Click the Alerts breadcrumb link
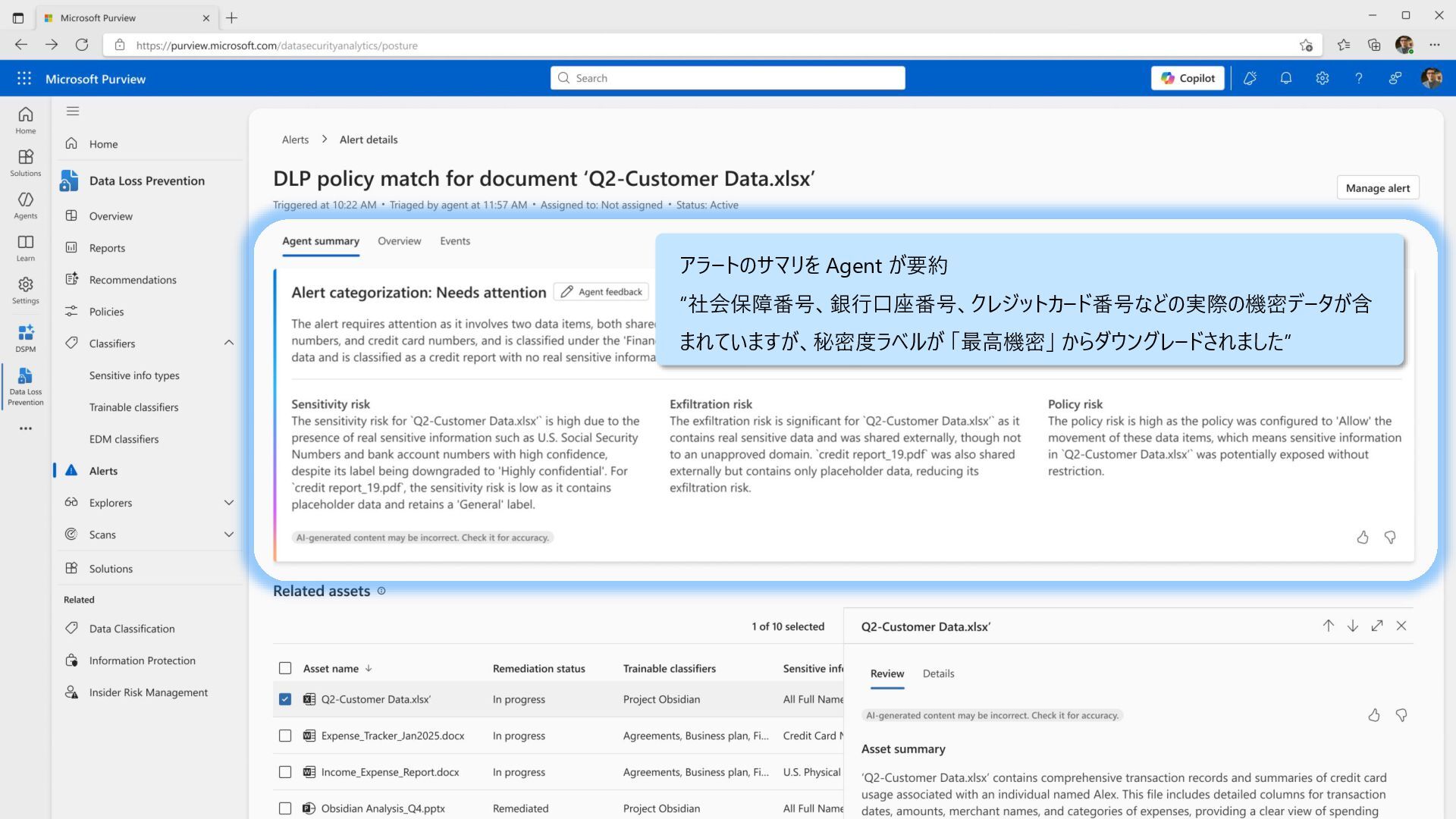Screen dimensions: 1456x819 (295, 140)
